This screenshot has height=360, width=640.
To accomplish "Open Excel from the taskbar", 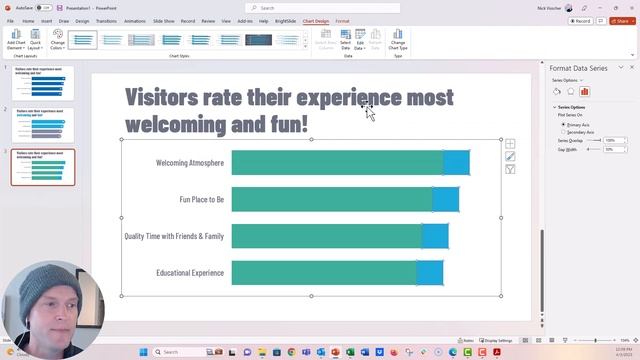I will 350,352.
